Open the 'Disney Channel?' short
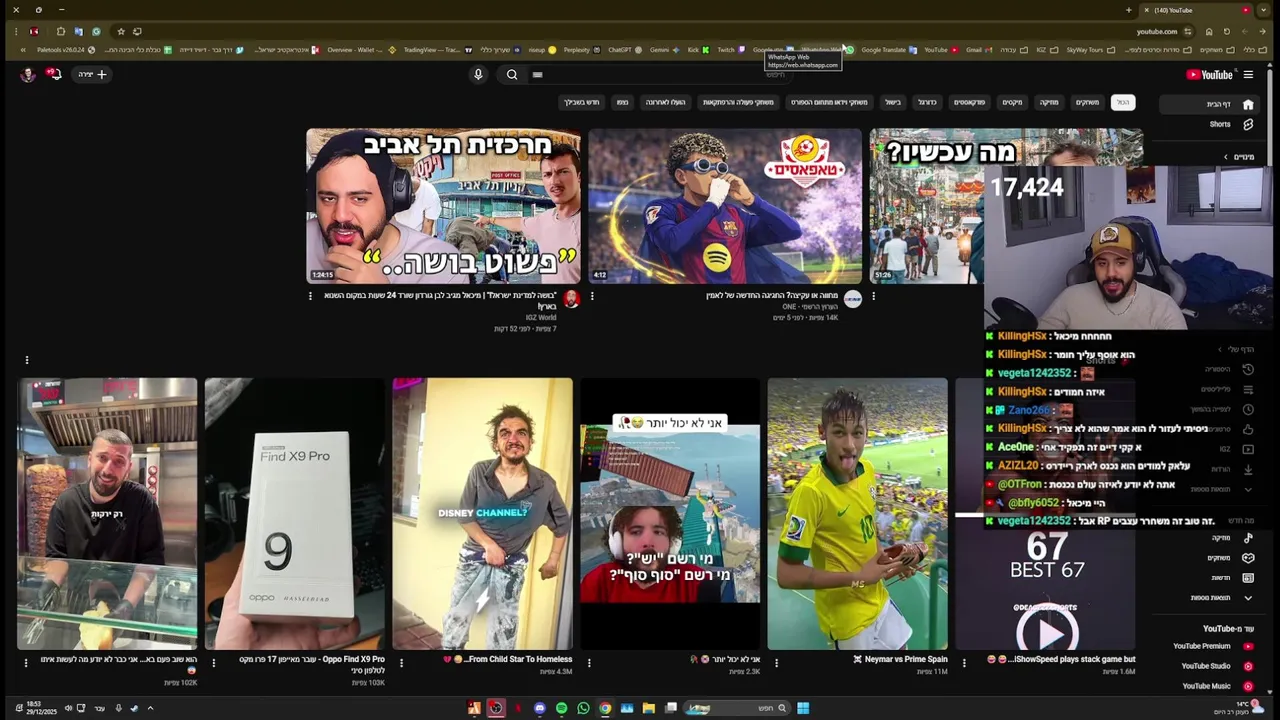The width and height of the screenshot is (1280, 720). 483,514
